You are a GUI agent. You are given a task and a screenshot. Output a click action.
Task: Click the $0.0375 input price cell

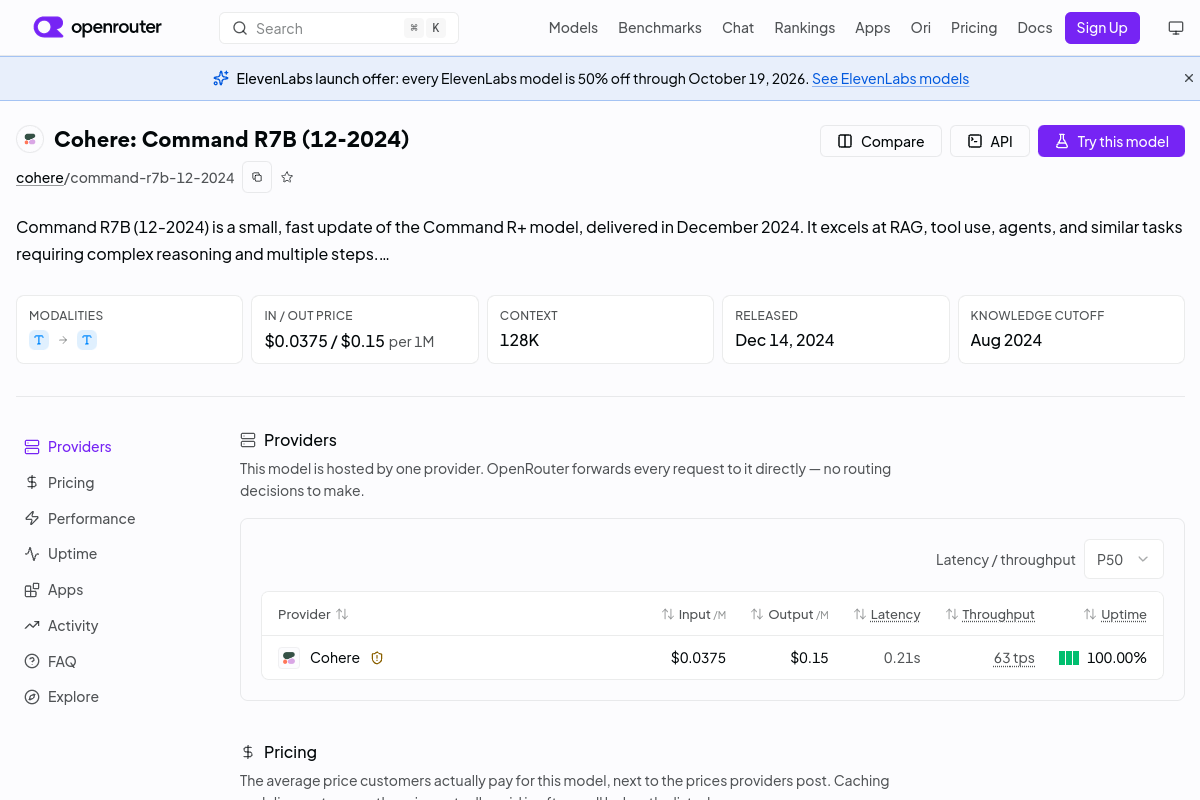pos(698,658)
